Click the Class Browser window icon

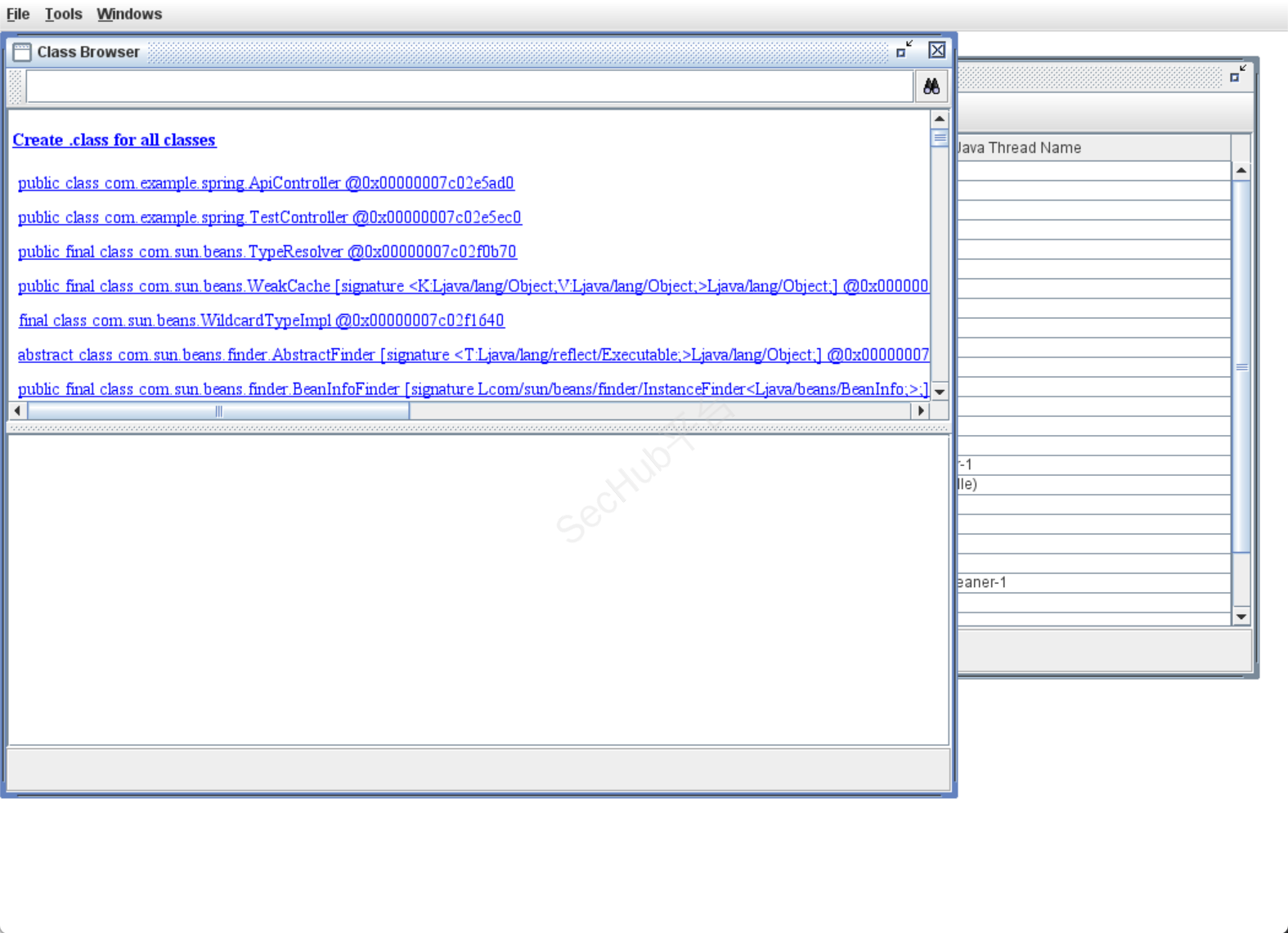coord(22,52)
